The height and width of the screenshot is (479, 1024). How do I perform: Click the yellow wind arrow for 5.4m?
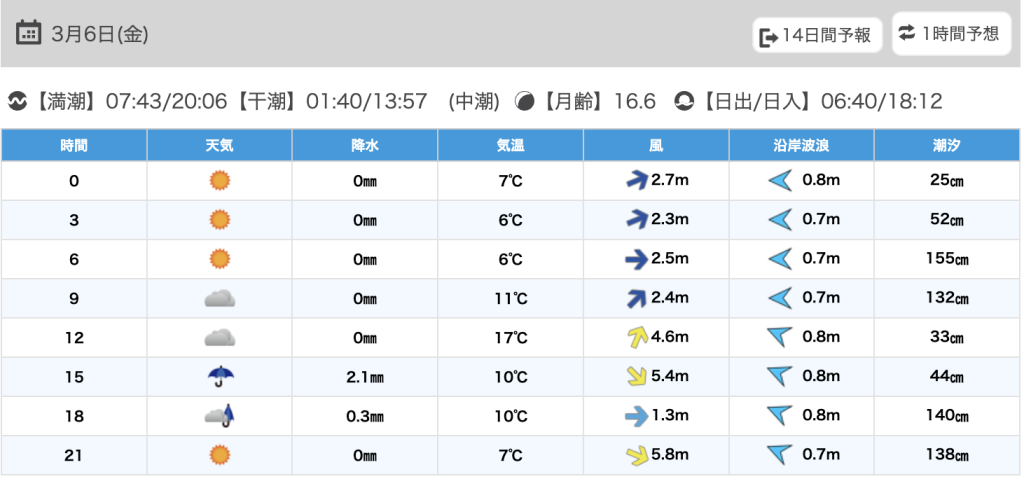[635, 377]
